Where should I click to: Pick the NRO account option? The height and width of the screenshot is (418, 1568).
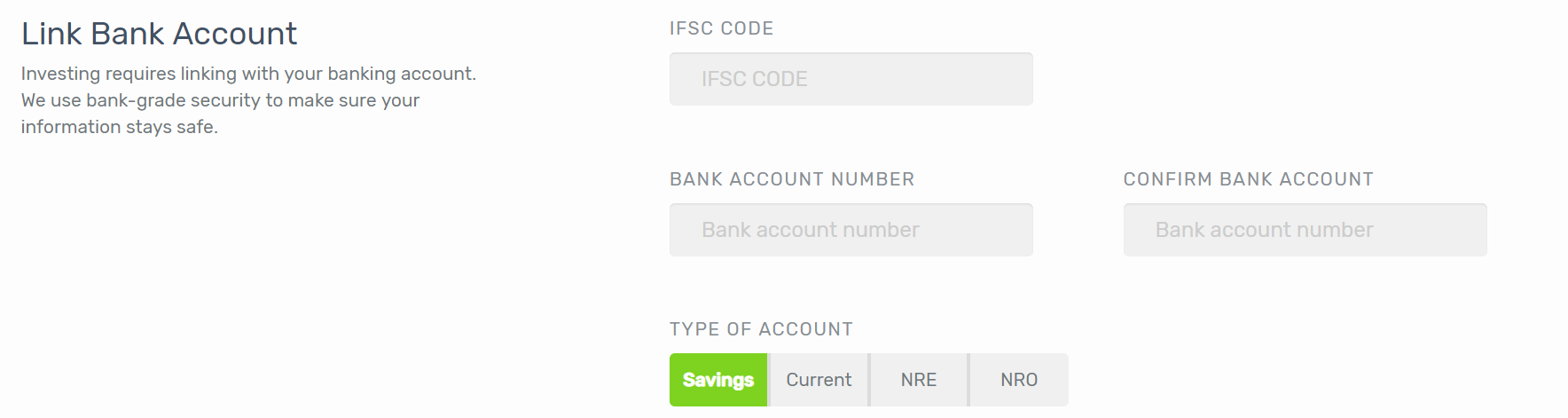click(x=1019, y=380)
